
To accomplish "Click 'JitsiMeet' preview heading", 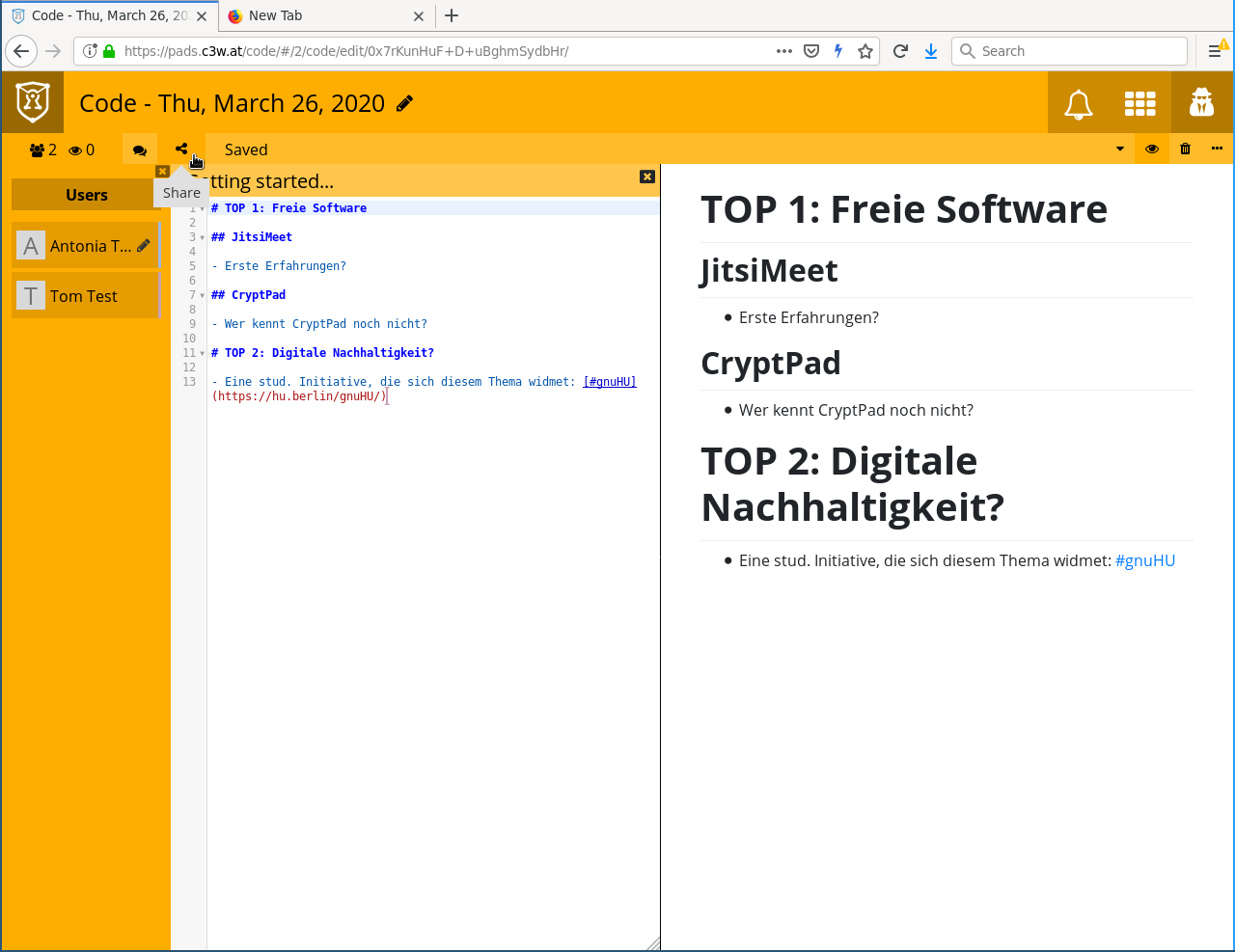I will click(x=769, y=271).
